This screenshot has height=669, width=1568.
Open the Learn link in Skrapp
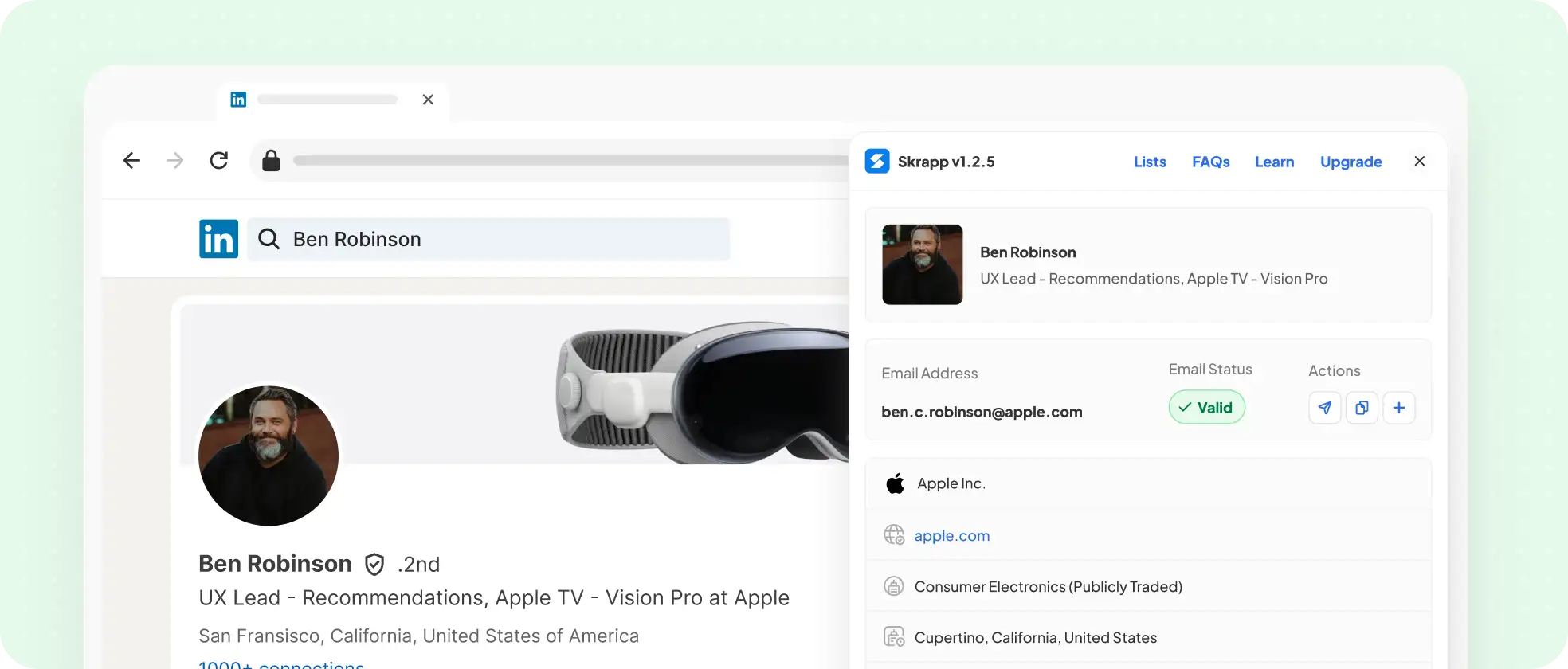point(1274,162)
